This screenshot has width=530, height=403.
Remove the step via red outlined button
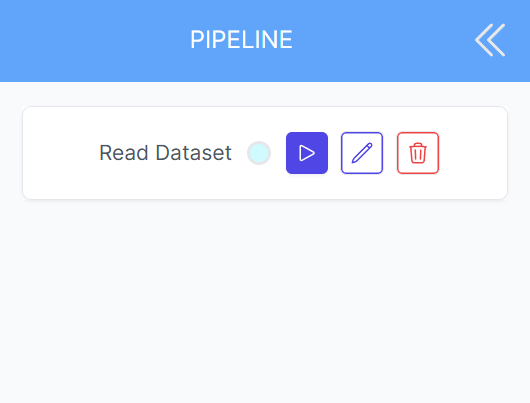pos(418,153)
